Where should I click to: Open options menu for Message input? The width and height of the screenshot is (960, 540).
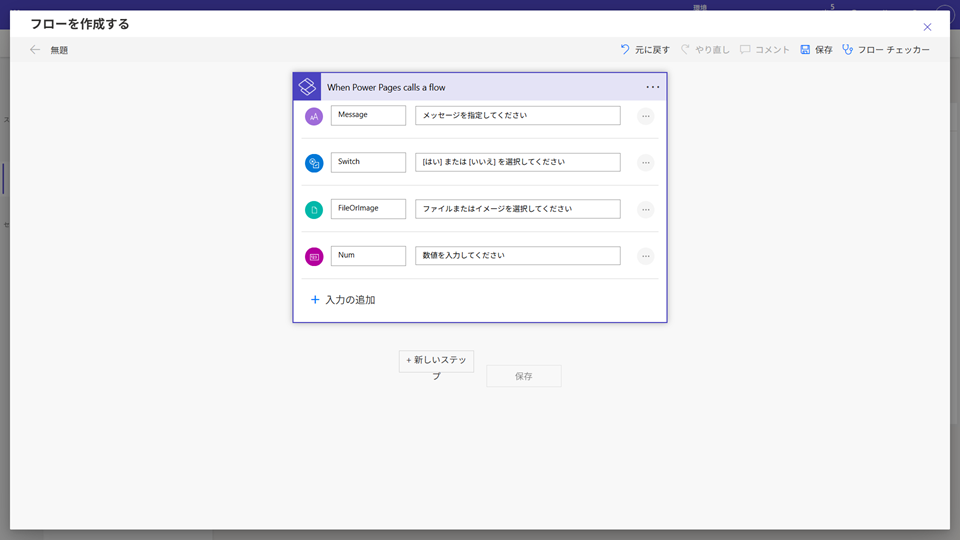click(x=646, y=116)
